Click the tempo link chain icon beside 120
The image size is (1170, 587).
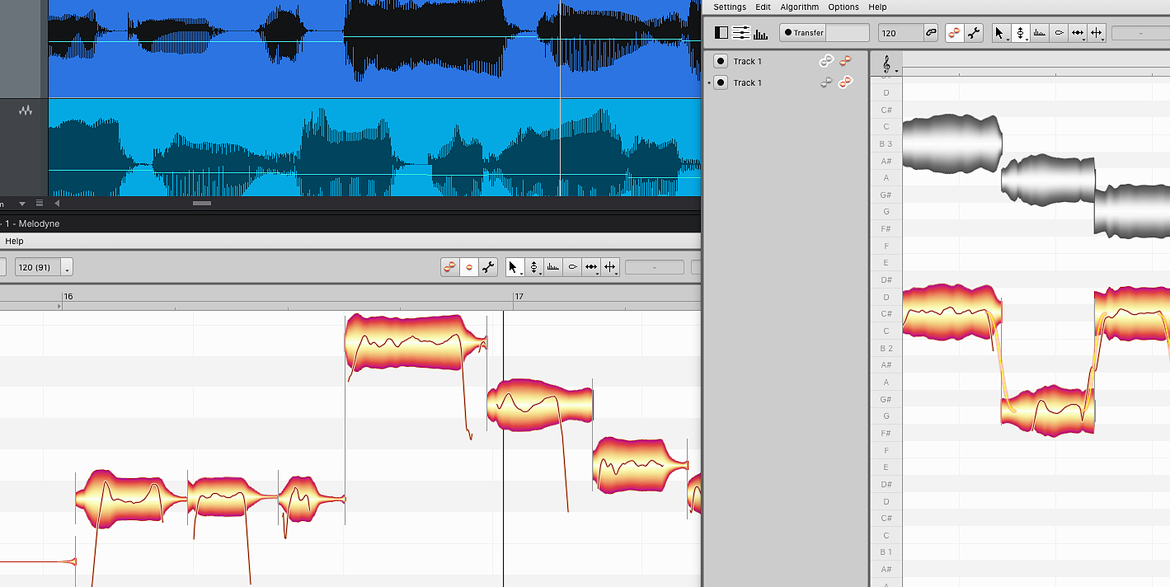(x=930, y=33)
